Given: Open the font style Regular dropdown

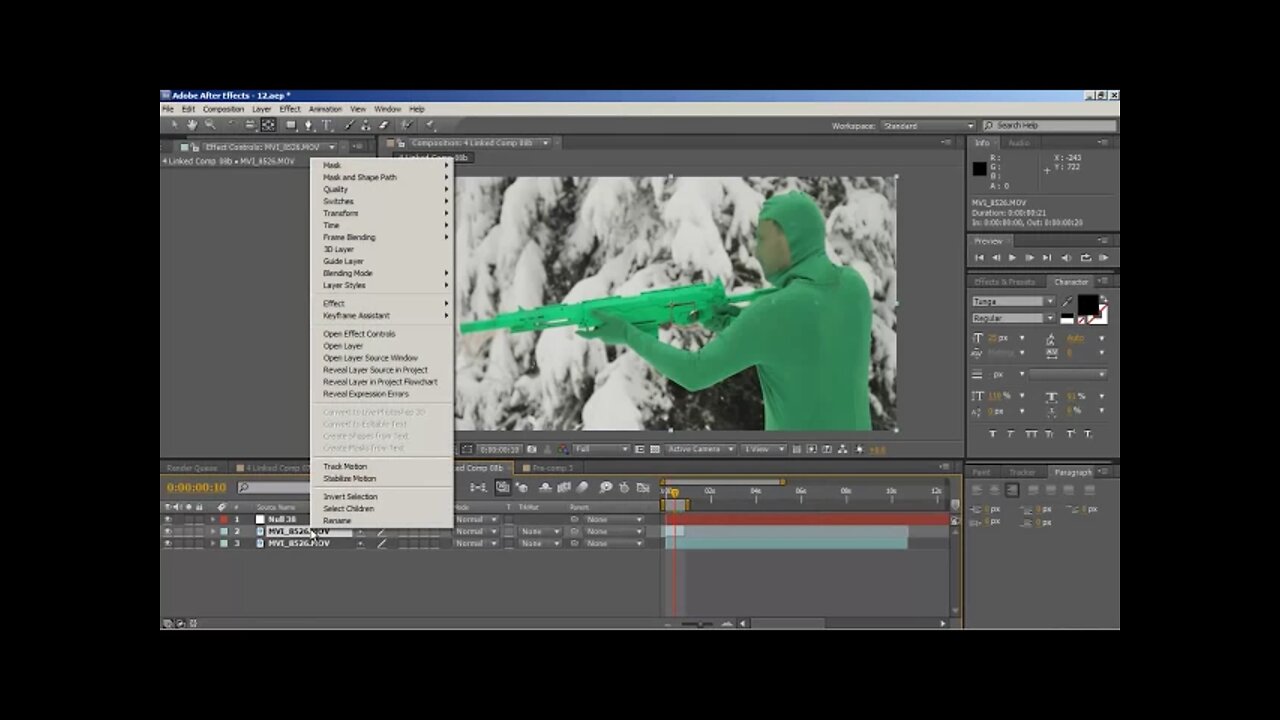Looking at the screenshot, I should coord(1012,318).
